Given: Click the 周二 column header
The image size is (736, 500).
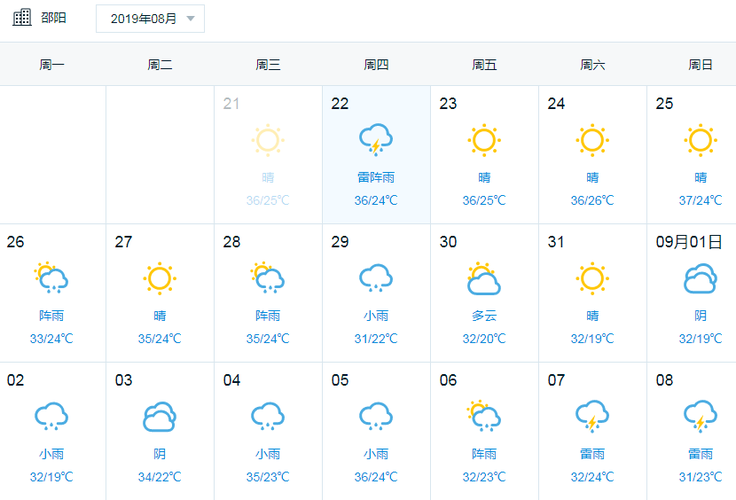Looking at the screenshot, I should 160,64.
